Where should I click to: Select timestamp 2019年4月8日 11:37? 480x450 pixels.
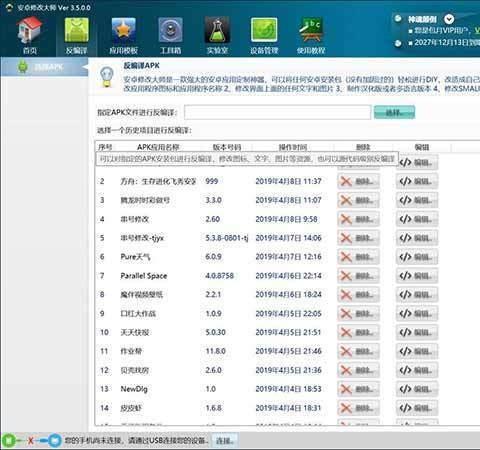click(288, 181)
